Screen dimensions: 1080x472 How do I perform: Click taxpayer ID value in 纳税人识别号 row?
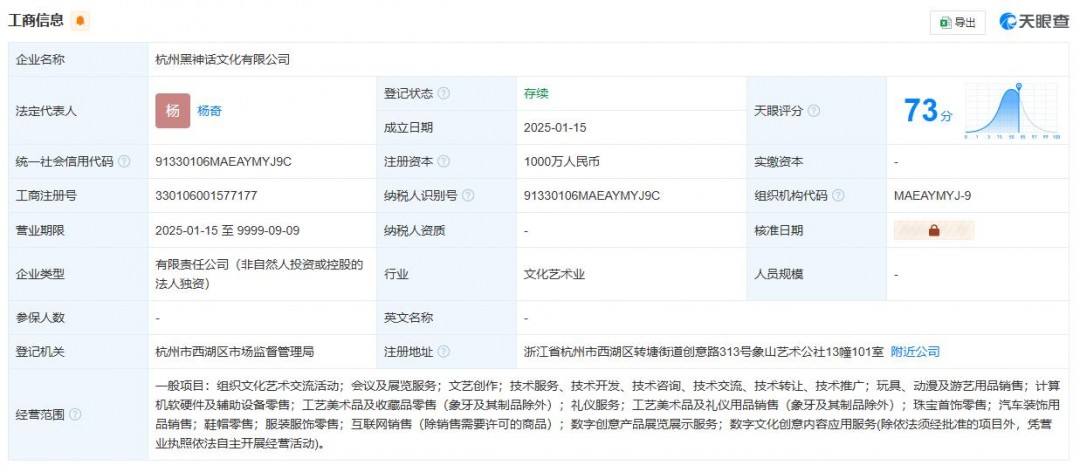[x=592, y=196]
